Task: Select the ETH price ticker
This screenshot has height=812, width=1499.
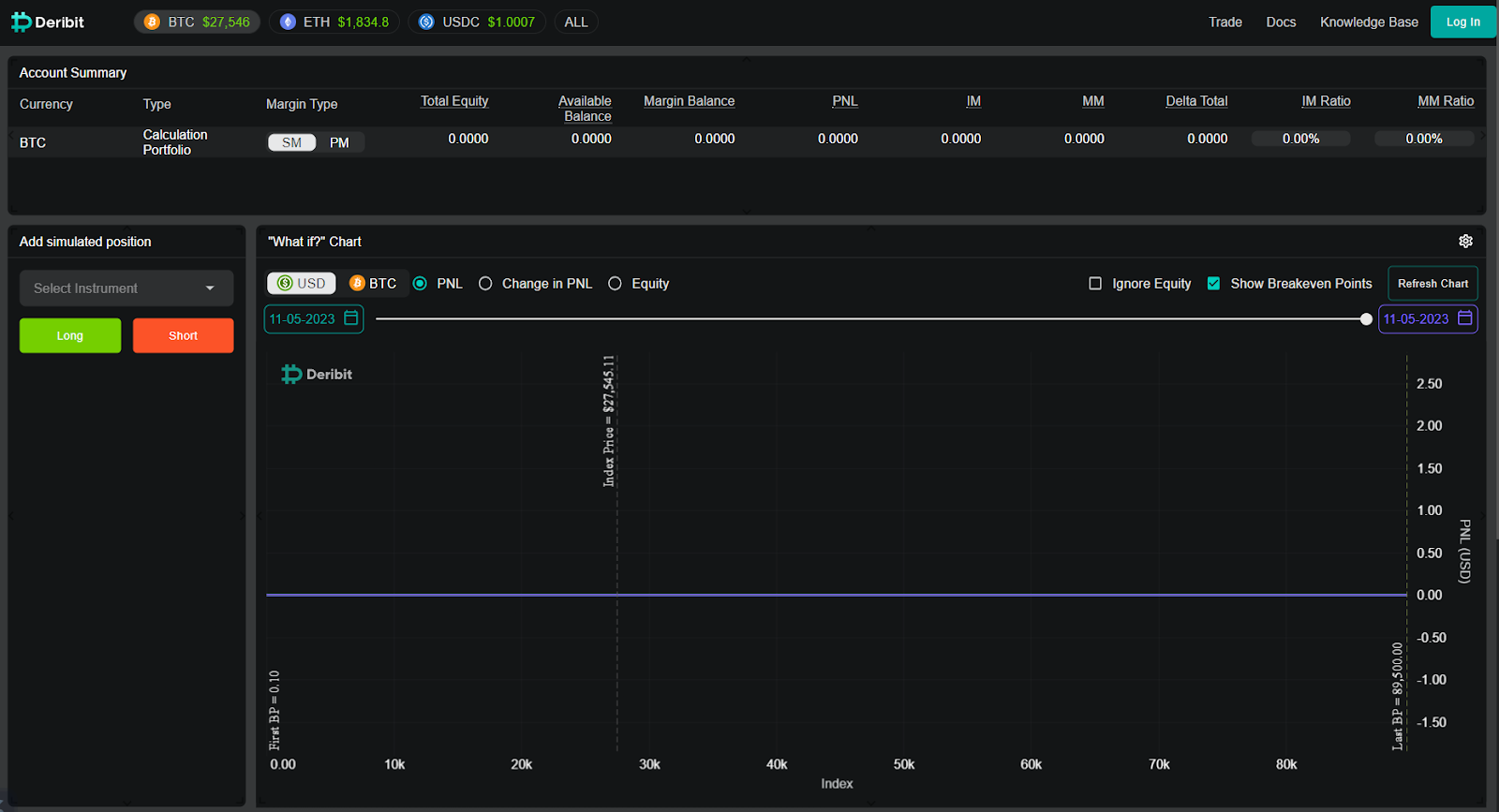Action: pyautogui.click(x=334, y=22)
